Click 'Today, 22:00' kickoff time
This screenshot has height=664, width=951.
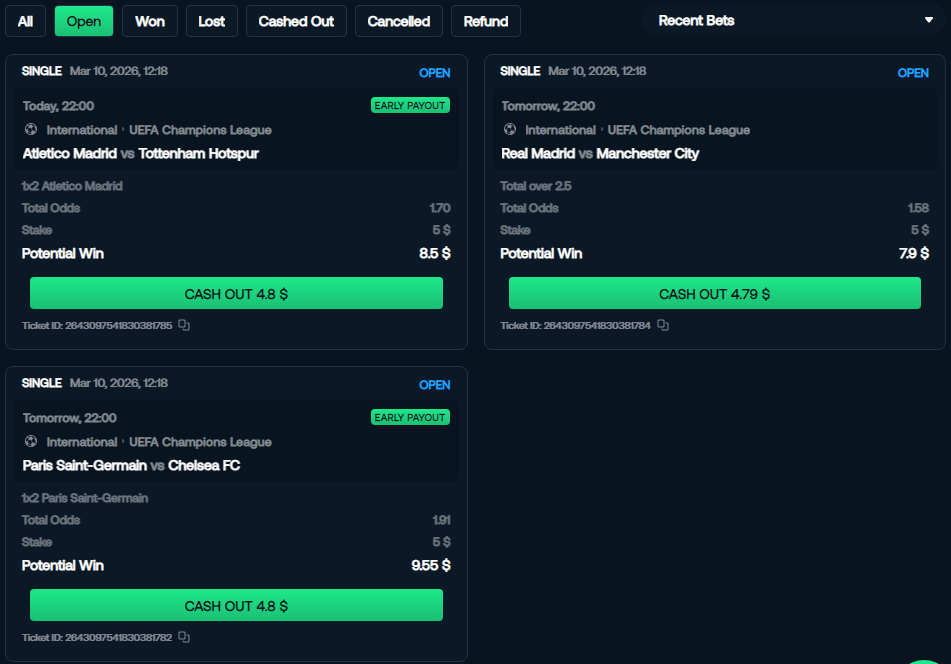click(x=58, y=106)
